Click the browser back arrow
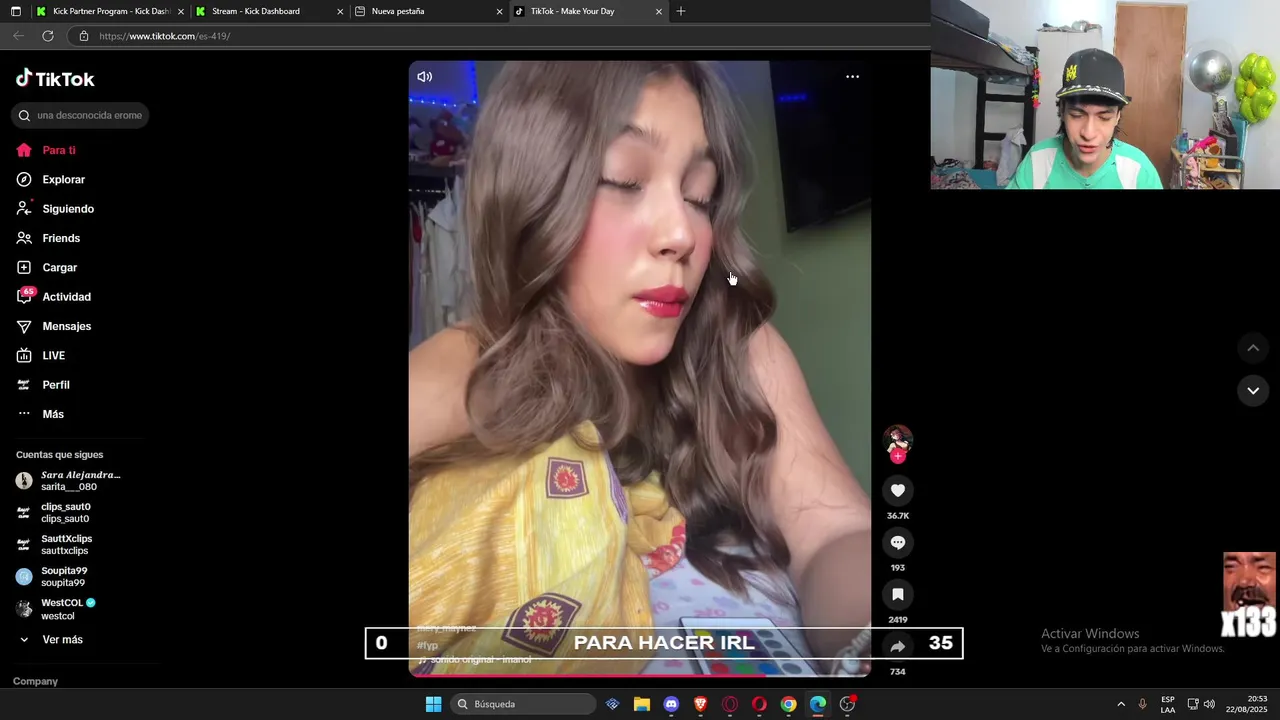The height and width of the screenshot is (720, 1280). tap(18, 36)
